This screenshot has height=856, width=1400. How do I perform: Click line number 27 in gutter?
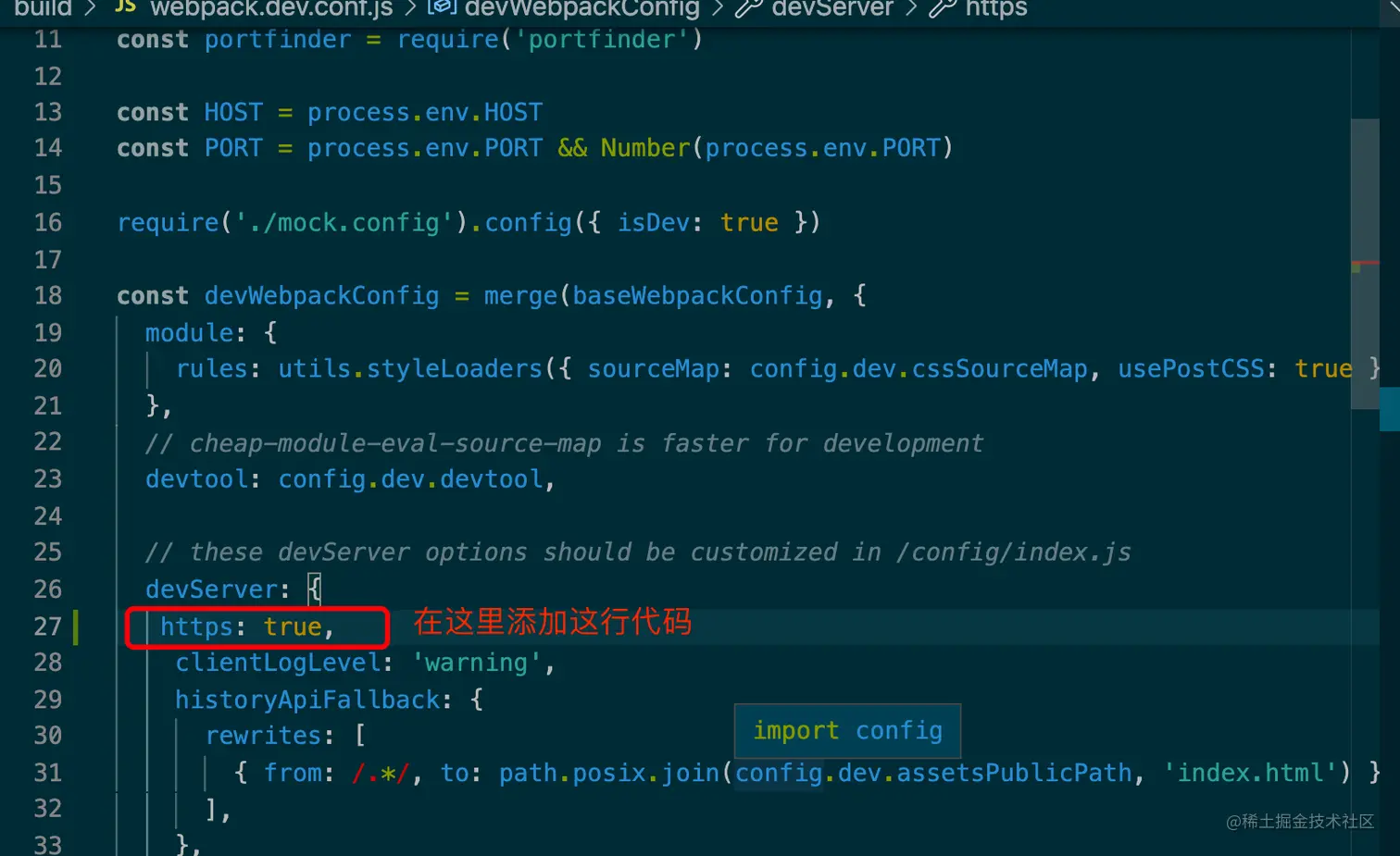tap(47, 626)
